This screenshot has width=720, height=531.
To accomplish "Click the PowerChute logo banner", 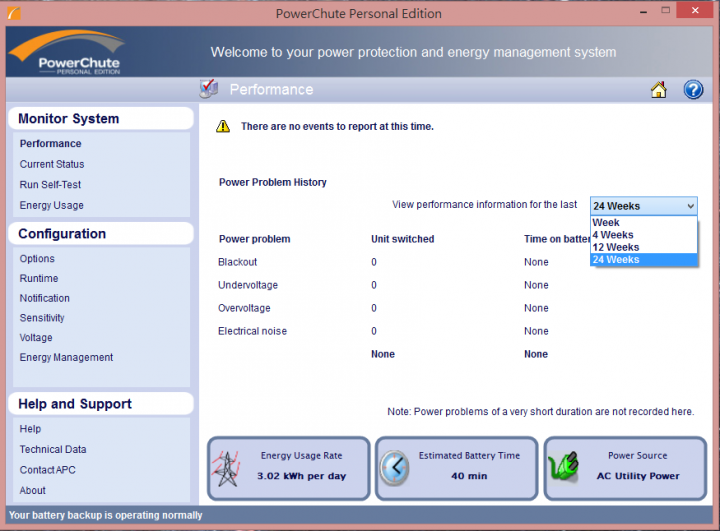I will [x=67, y=52].
